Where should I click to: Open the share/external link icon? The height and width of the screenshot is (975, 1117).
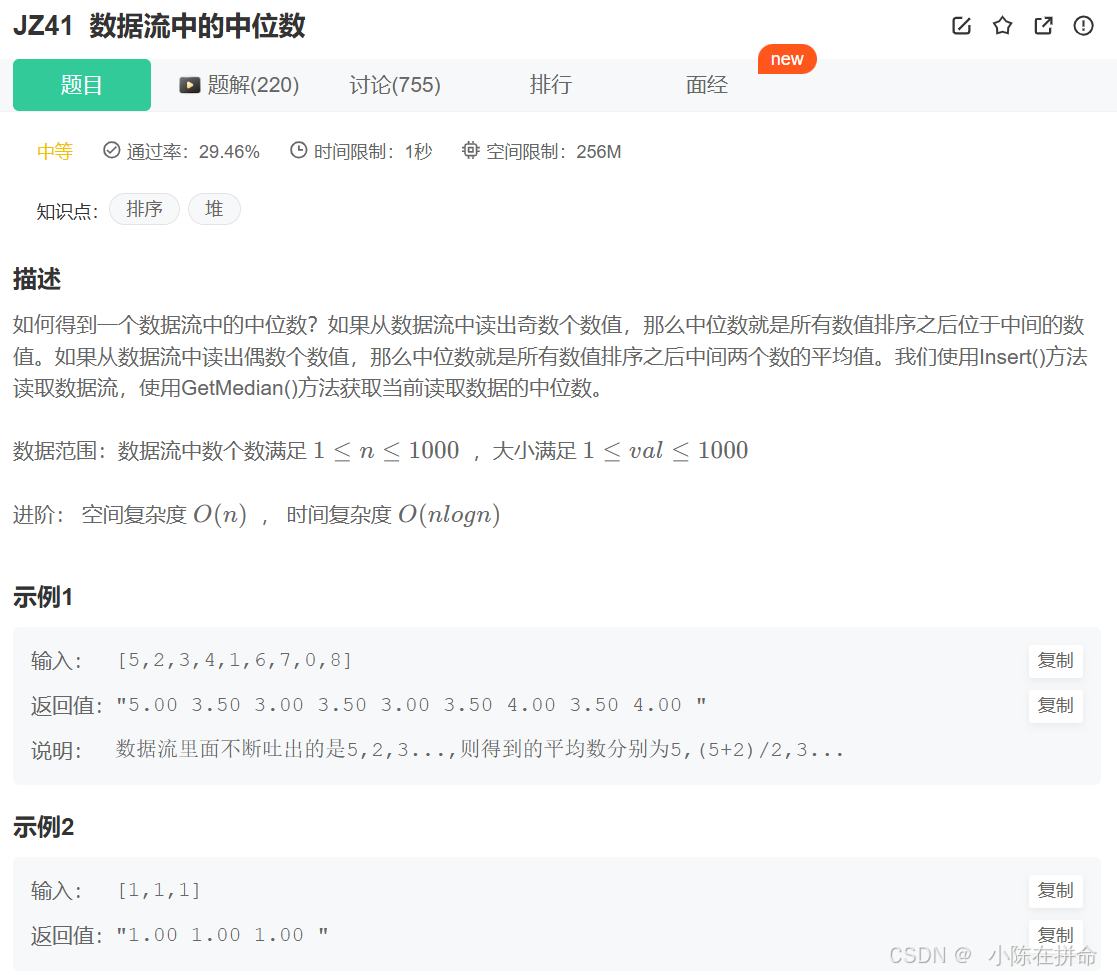1043,26
